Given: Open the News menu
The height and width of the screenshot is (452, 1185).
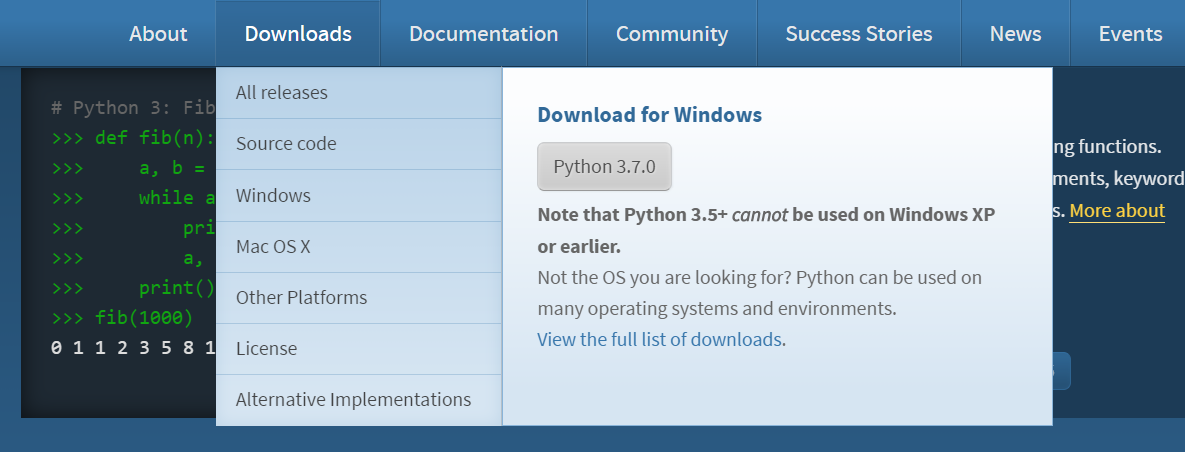Looking at the screenshot, I should pyautogui.click(x=1015, y=33).
